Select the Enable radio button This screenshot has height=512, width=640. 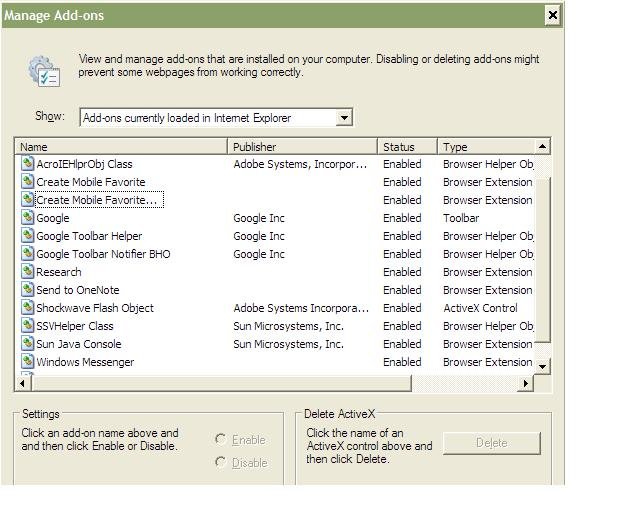coord(221,439)
